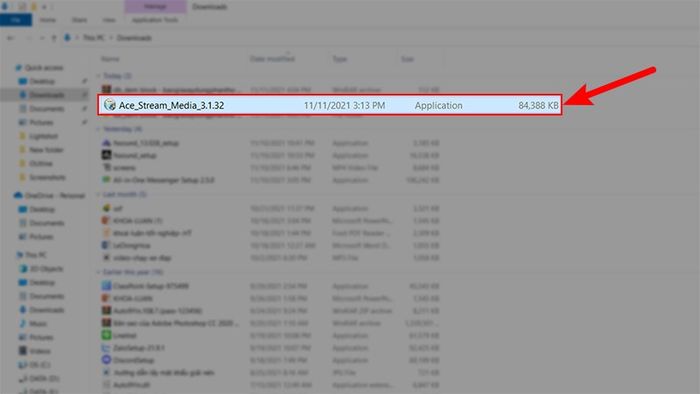Open the Lightshot folder in sidebar
The height and width of the screenshot is (394, 700).
43,136
